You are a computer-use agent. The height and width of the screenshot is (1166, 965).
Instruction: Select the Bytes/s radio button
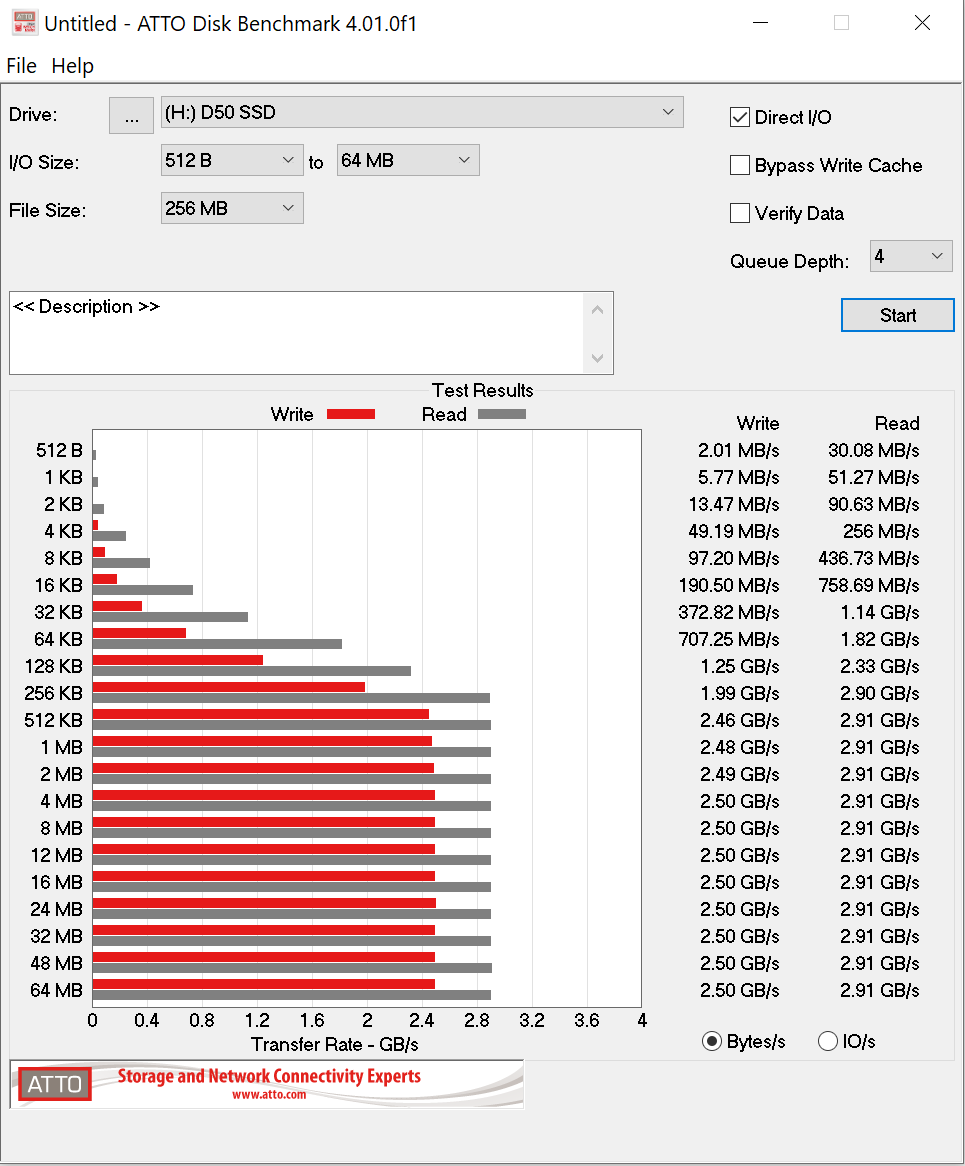[712, 1042]
